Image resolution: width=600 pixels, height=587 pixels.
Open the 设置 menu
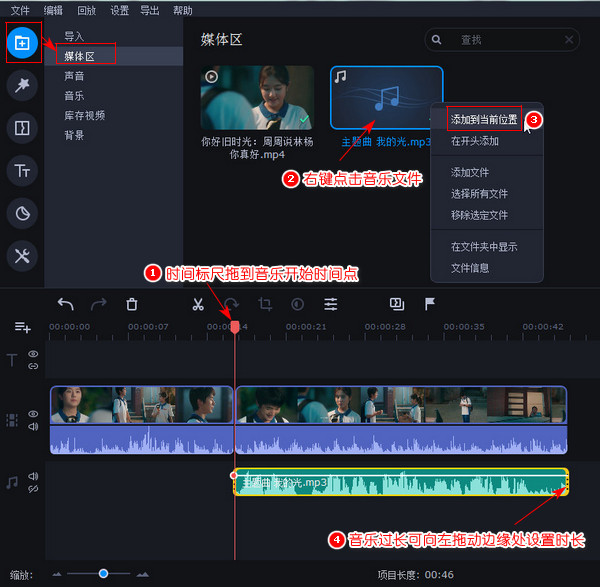pyautogui.click(x=120, y=10)
